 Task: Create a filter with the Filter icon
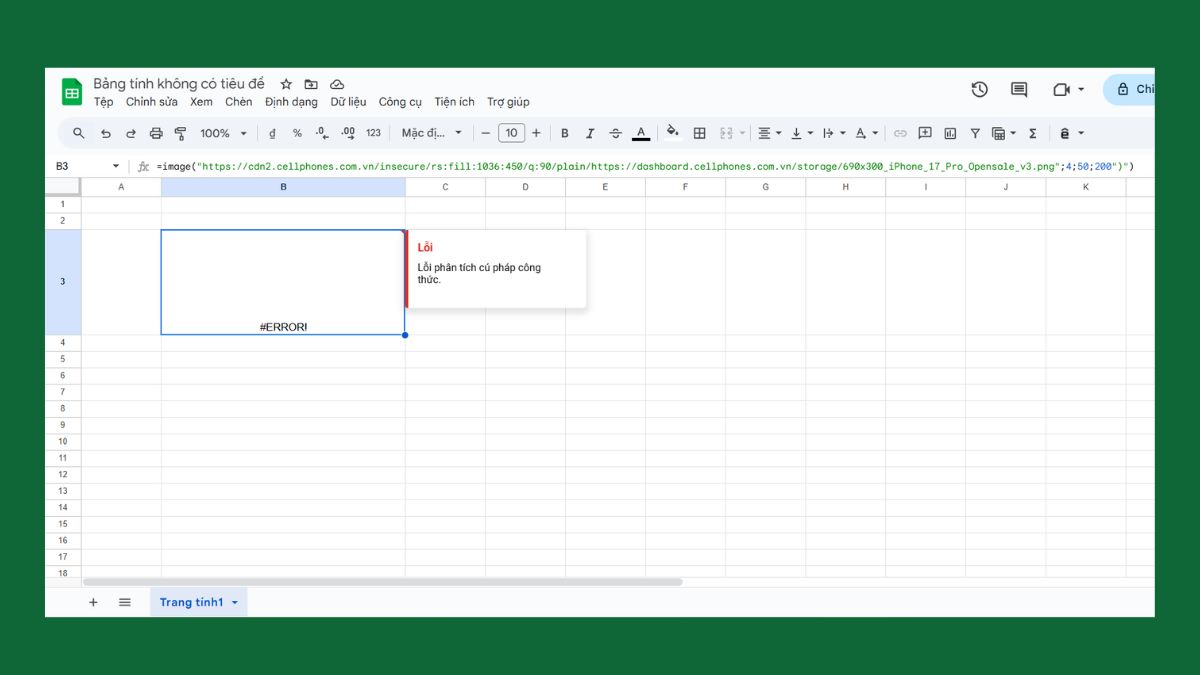coord(975,132)
